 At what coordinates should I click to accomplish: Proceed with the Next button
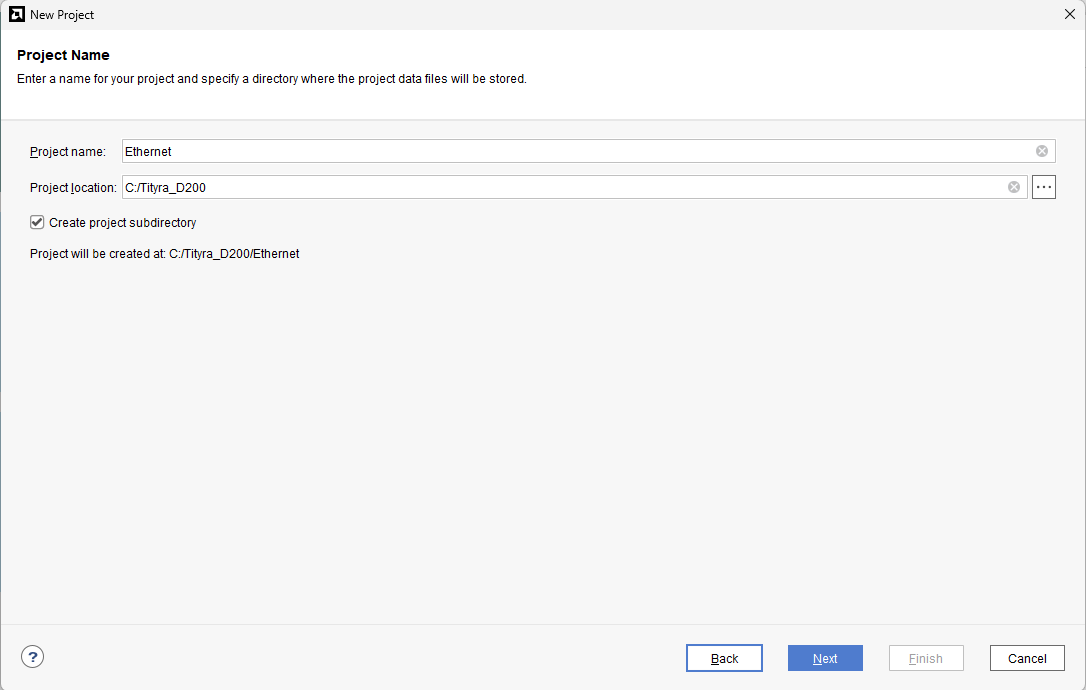(x=825, y=658)
